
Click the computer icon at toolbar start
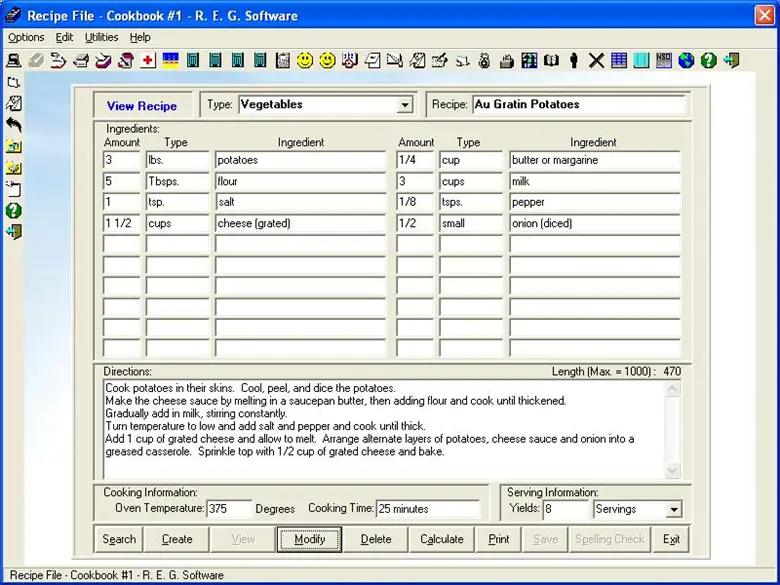click(x=14, y=61)
